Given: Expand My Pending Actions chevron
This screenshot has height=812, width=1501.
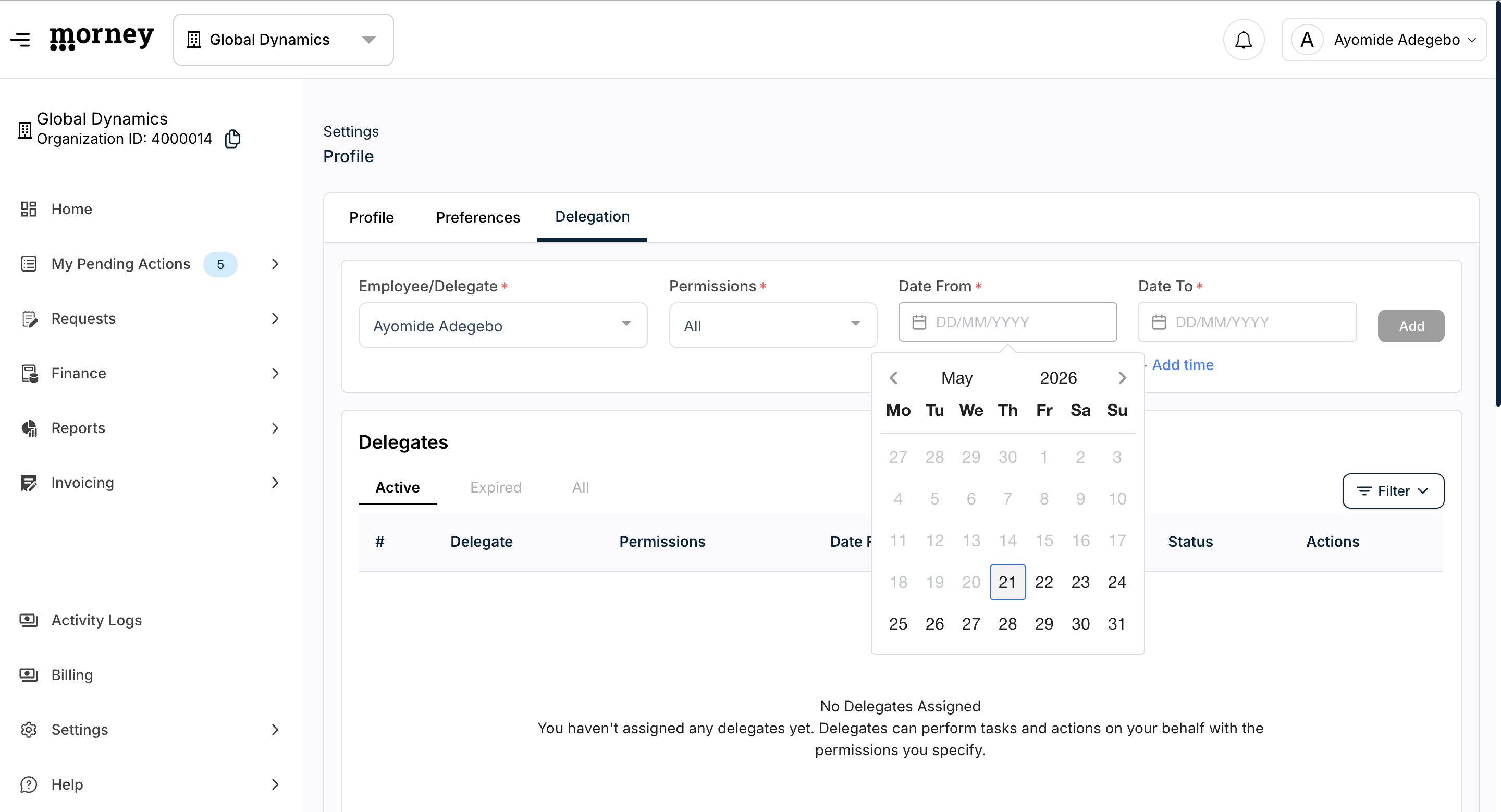Looking at the screenshot, I should pos(276,264).
